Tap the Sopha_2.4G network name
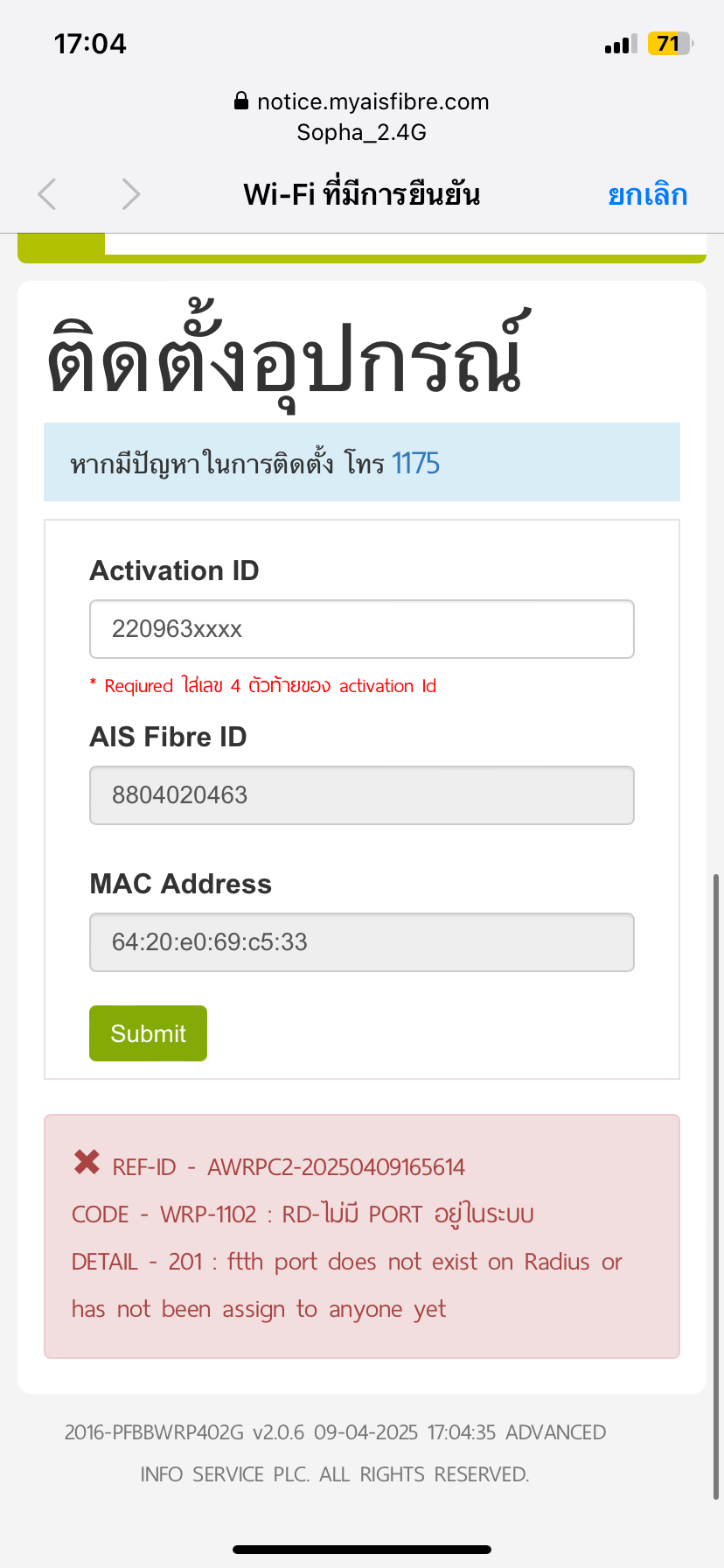Viewport: 724px width, 1568px height. [362, 132]
